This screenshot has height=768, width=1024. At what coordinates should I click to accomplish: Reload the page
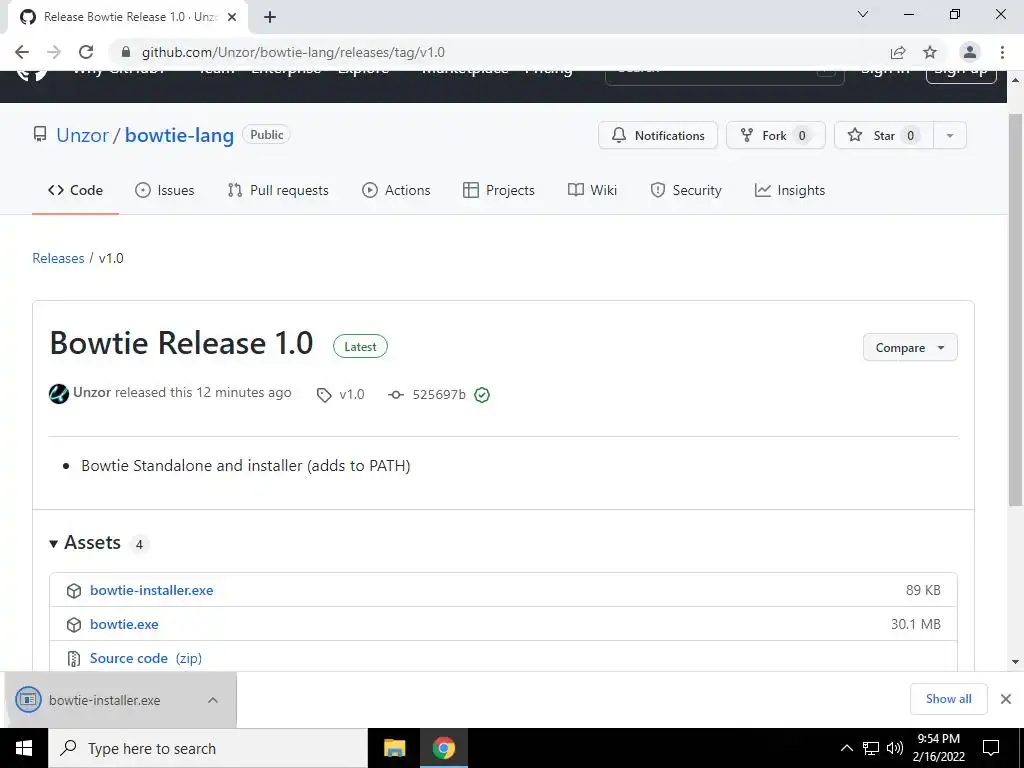86,52
